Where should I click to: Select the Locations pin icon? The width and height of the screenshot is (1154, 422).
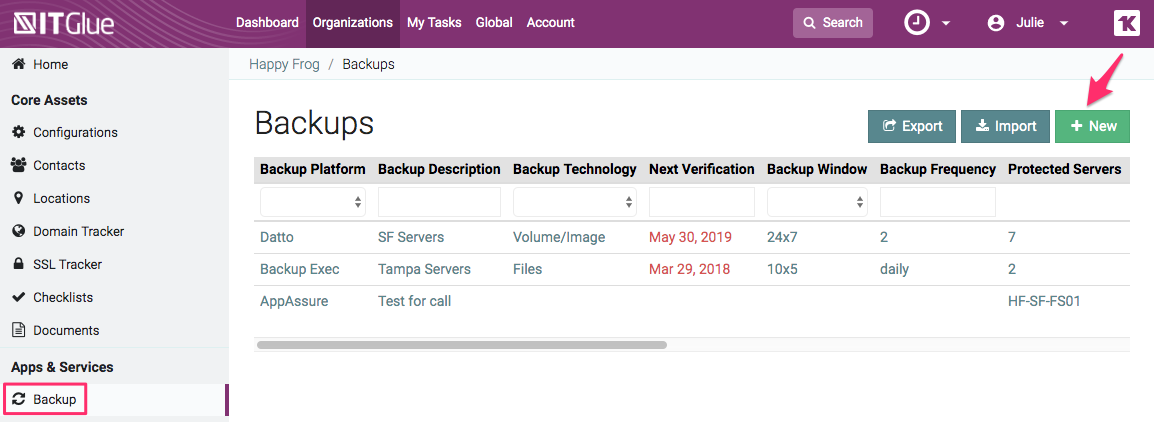[18, 198]
